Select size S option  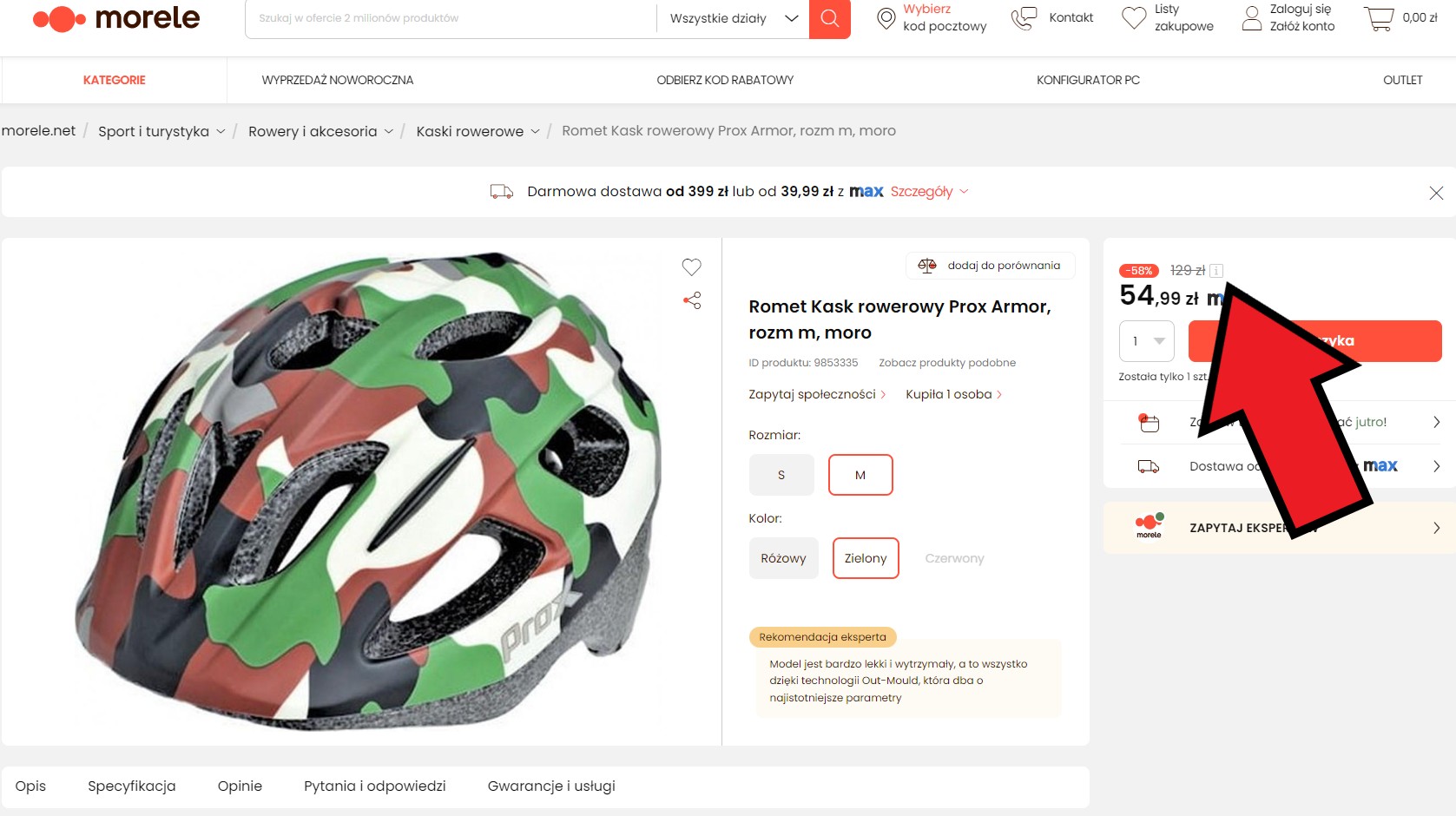coord(781,475)
